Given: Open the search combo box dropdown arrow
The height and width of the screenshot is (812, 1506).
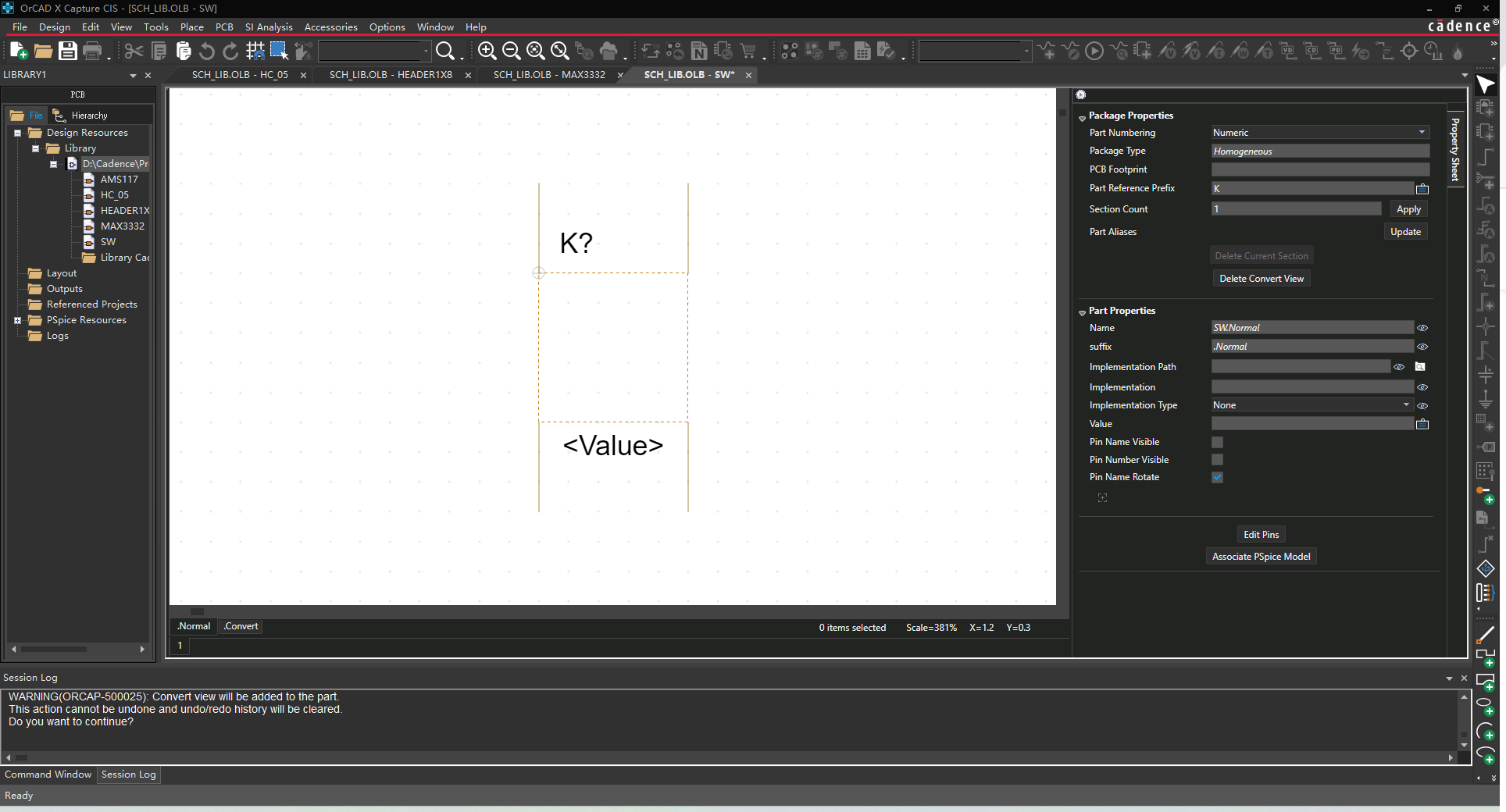Looking at the screenshot, I should tap(426, 52).
